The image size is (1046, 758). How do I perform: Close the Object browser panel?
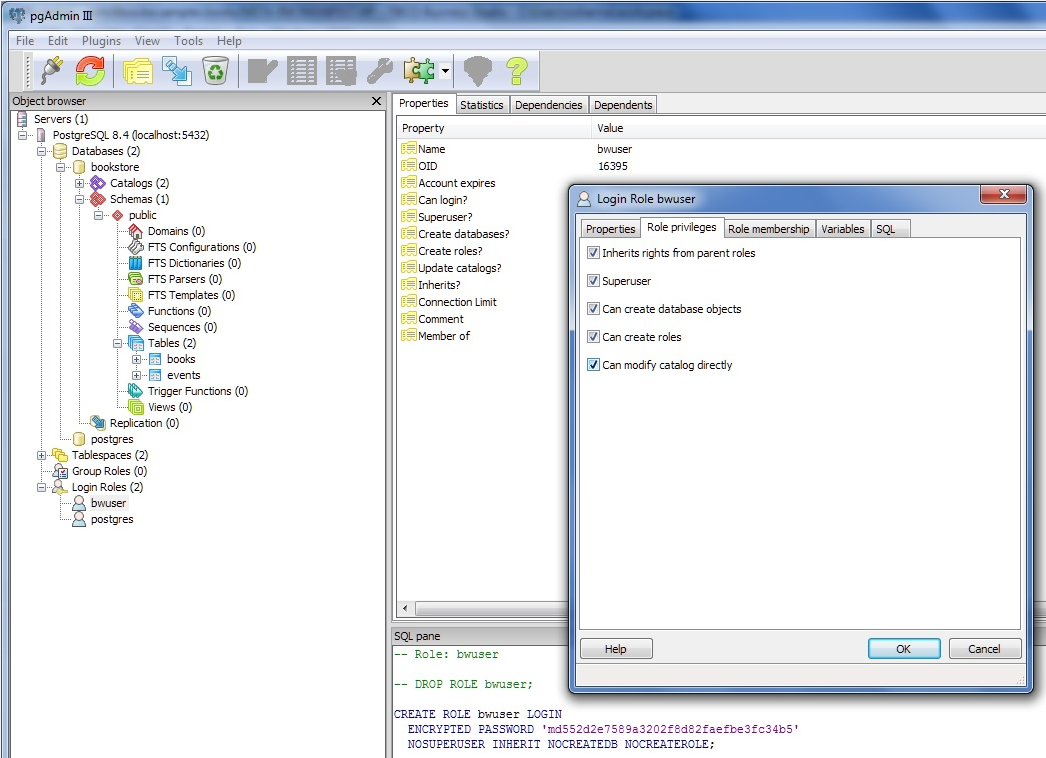[376, 101]
